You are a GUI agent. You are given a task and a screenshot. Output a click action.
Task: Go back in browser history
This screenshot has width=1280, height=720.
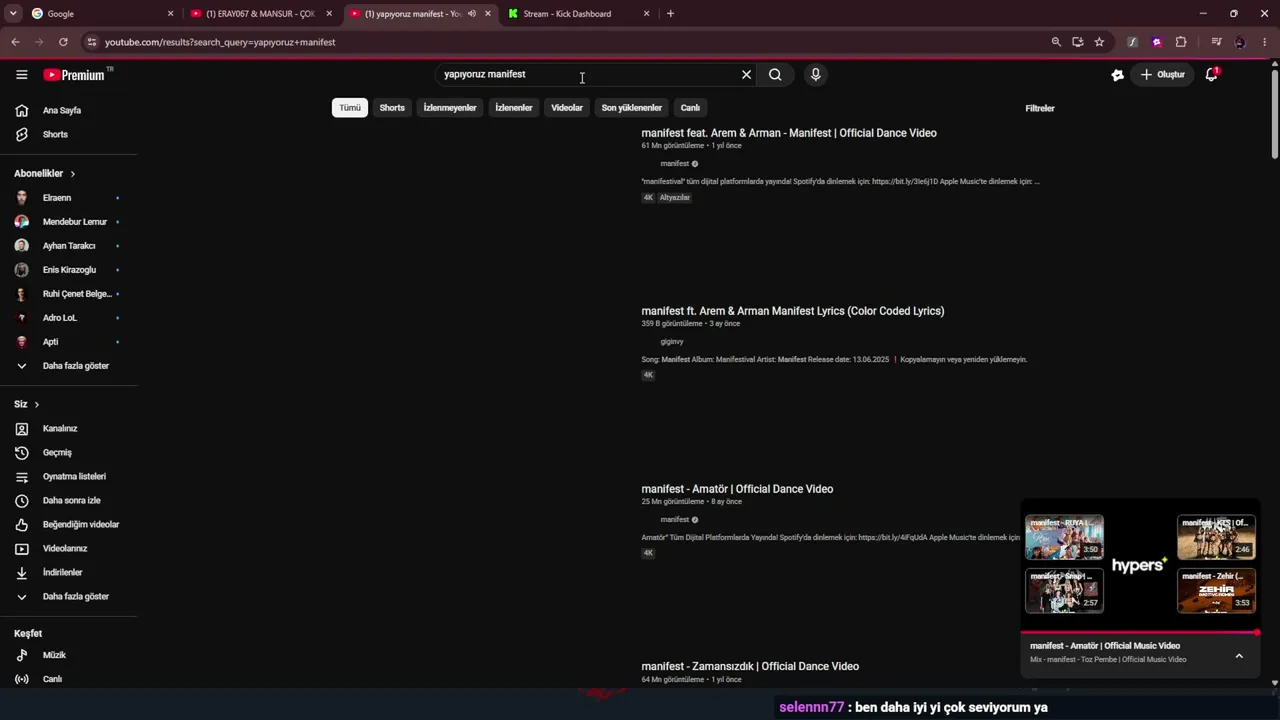[x=15, y=42]
